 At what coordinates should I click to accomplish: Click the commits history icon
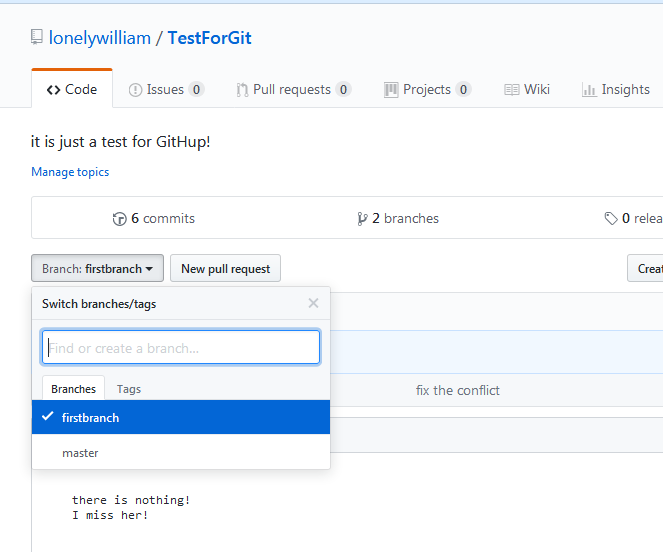[x=120, y=218]
